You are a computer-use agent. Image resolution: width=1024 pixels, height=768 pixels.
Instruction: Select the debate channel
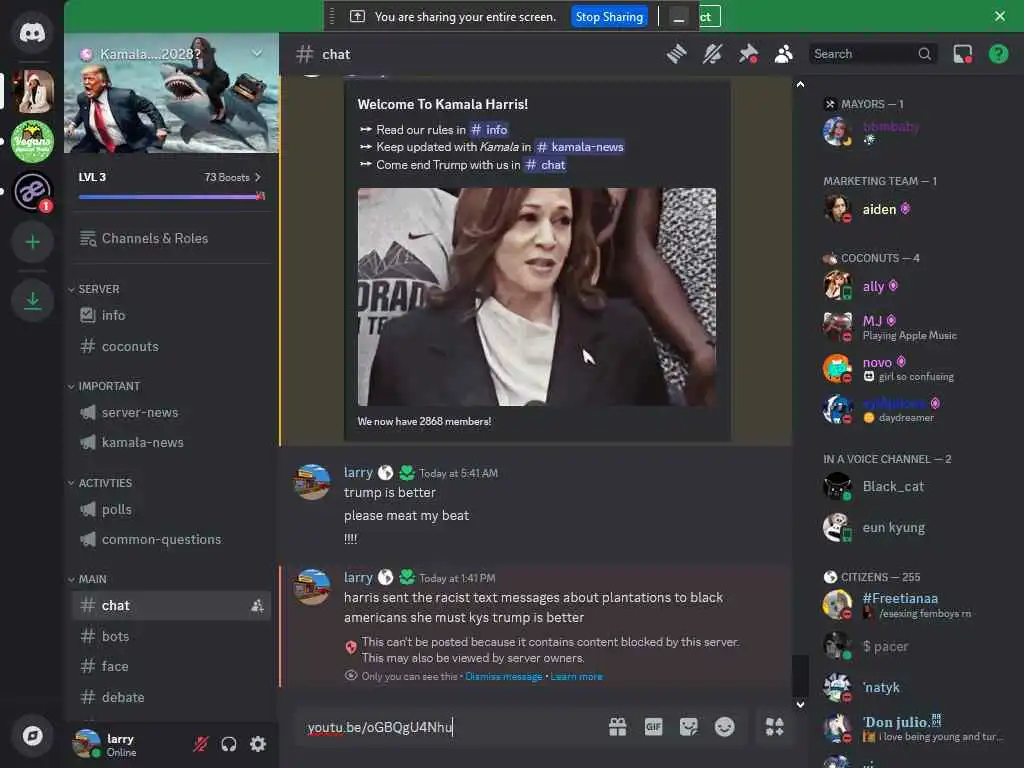172,697
